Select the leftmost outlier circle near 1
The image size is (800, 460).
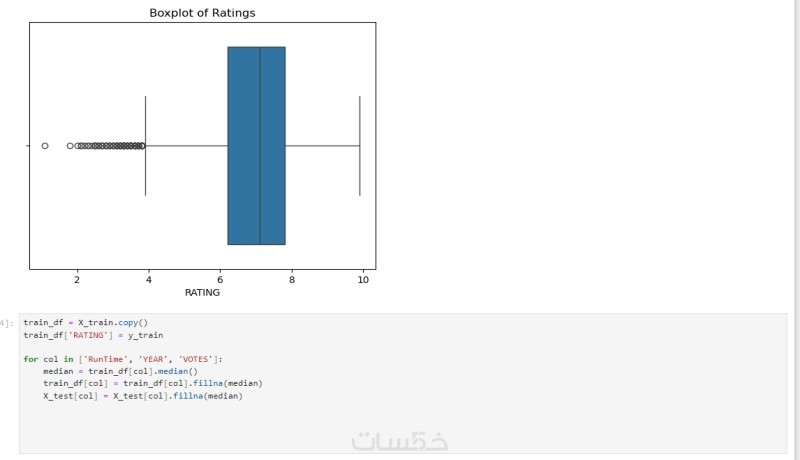coord(45,146)
